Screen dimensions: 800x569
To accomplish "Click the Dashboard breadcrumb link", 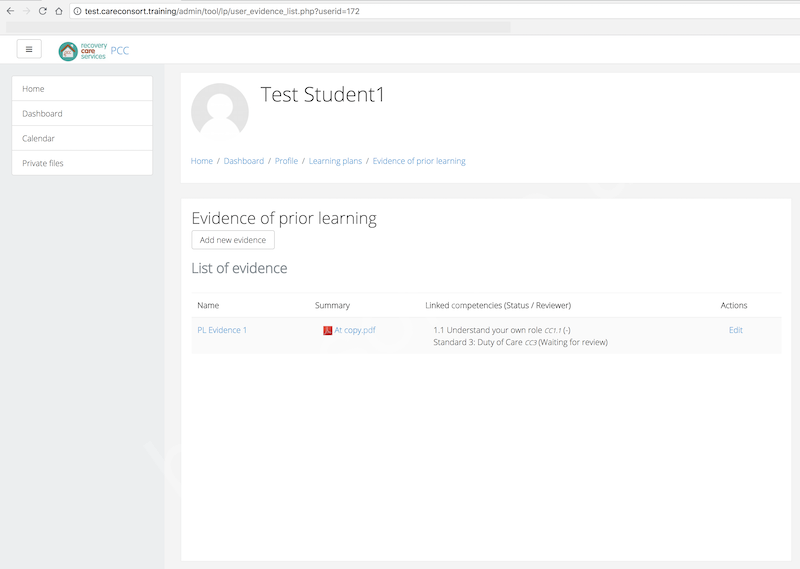I will (244, 161).
